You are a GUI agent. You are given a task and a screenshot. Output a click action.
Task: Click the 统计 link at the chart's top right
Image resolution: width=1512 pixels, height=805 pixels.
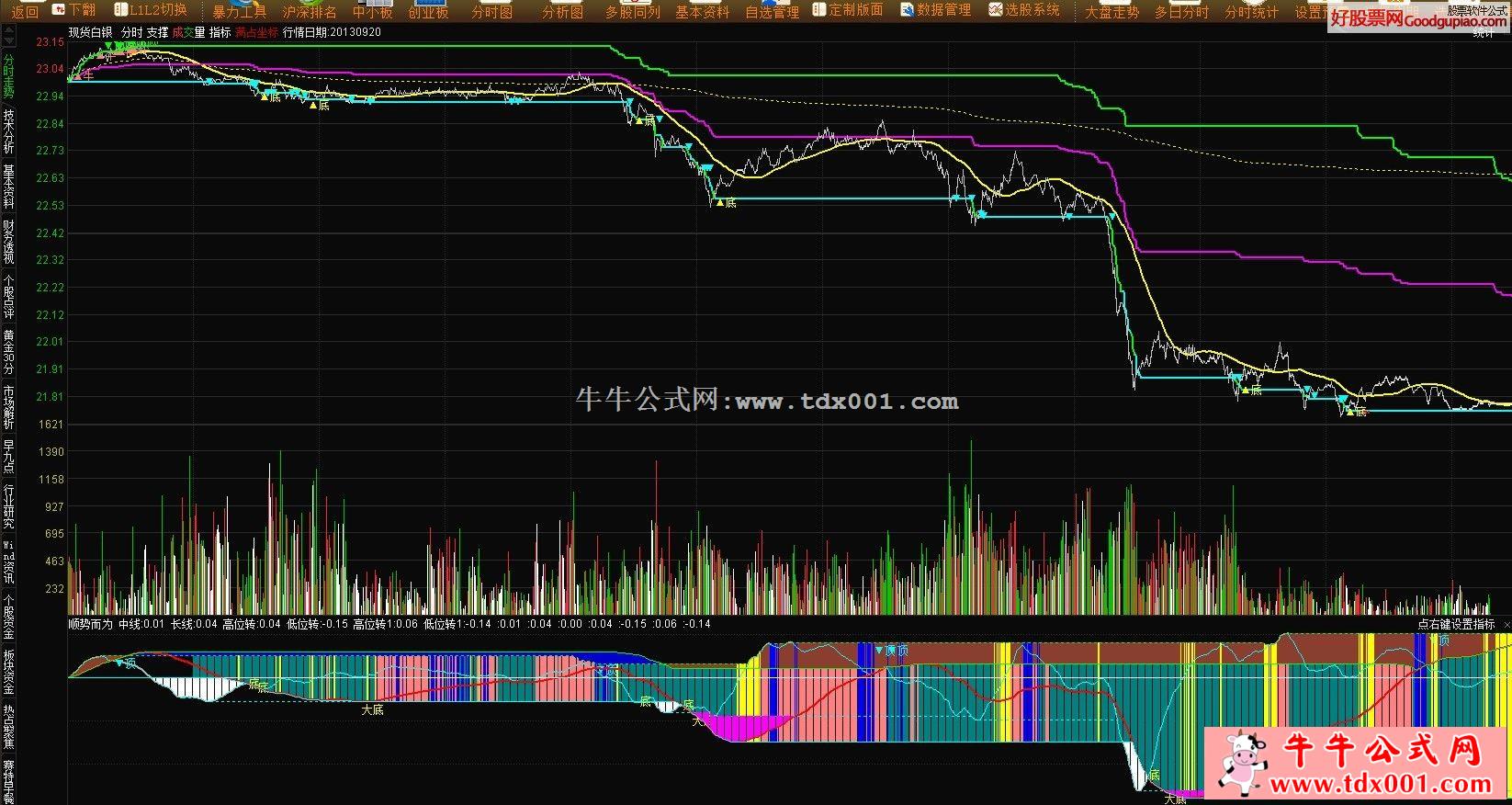pos(1483,33)
